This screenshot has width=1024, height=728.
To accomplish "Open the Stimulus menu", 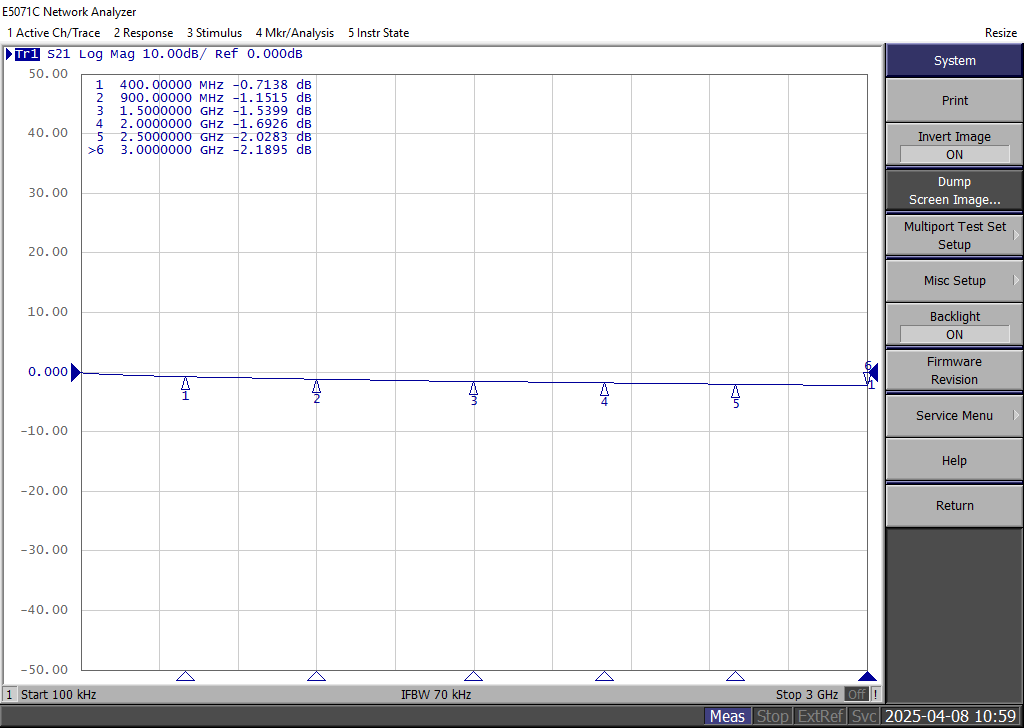I will [x=214, y=33].
